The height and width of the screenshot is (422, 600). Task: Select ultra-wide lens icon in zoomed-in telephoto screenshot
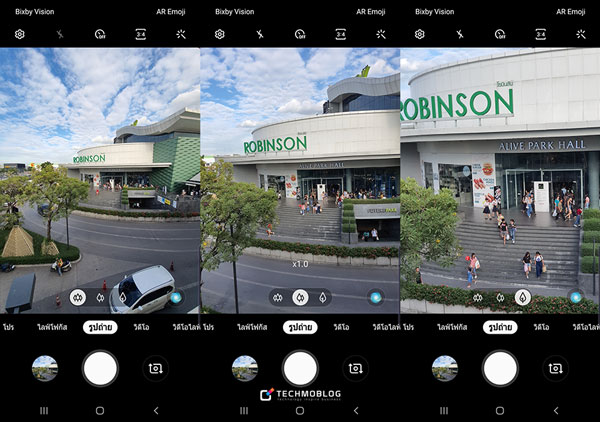pyautogui.click(x=478, y=297)
